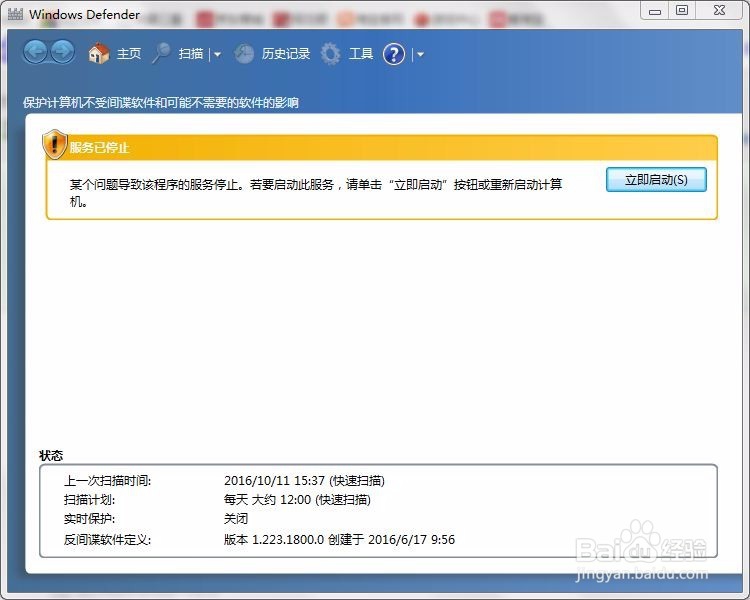Click the 立即启动(S) button
This screenshot has width=750, height=600.
(x=656, y=180)
